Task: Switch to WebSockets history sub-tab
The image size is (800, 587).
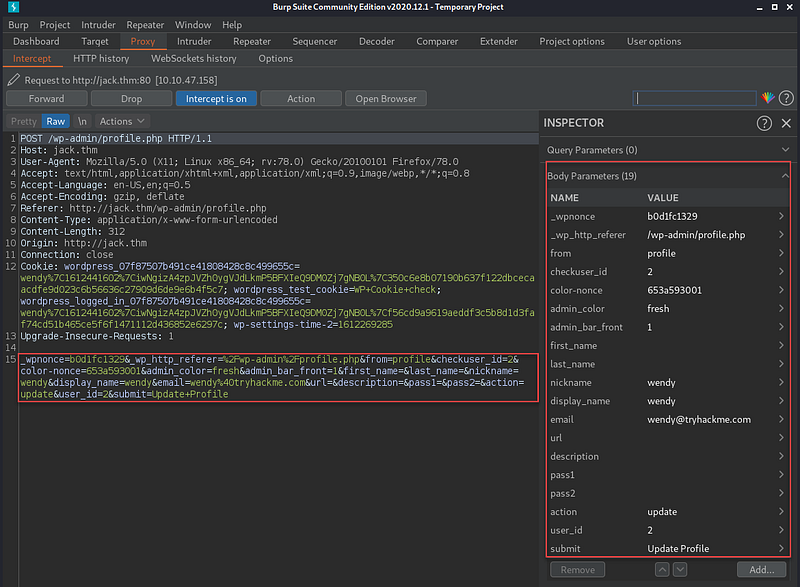Action: click(194, 59)
